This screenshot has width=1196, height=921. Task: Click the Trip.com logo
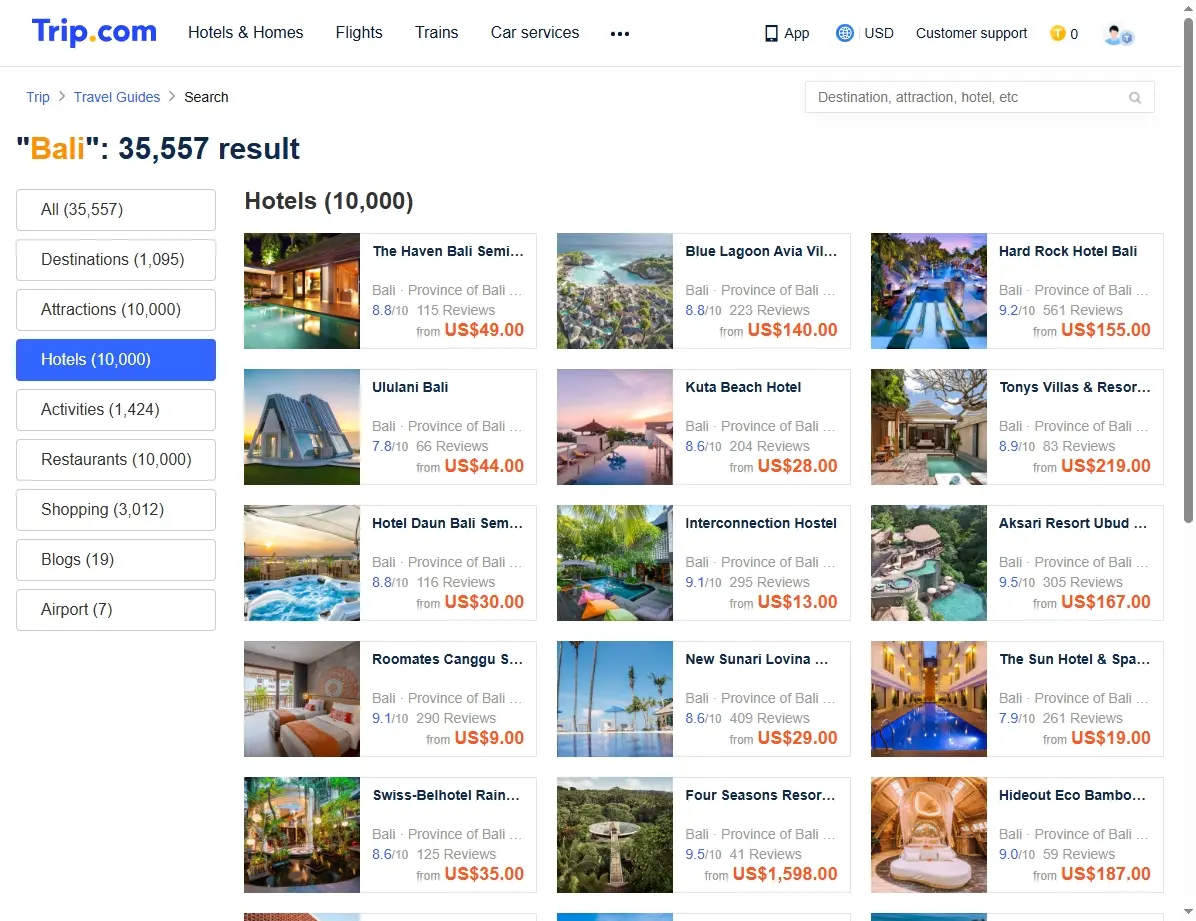point(94,32)
